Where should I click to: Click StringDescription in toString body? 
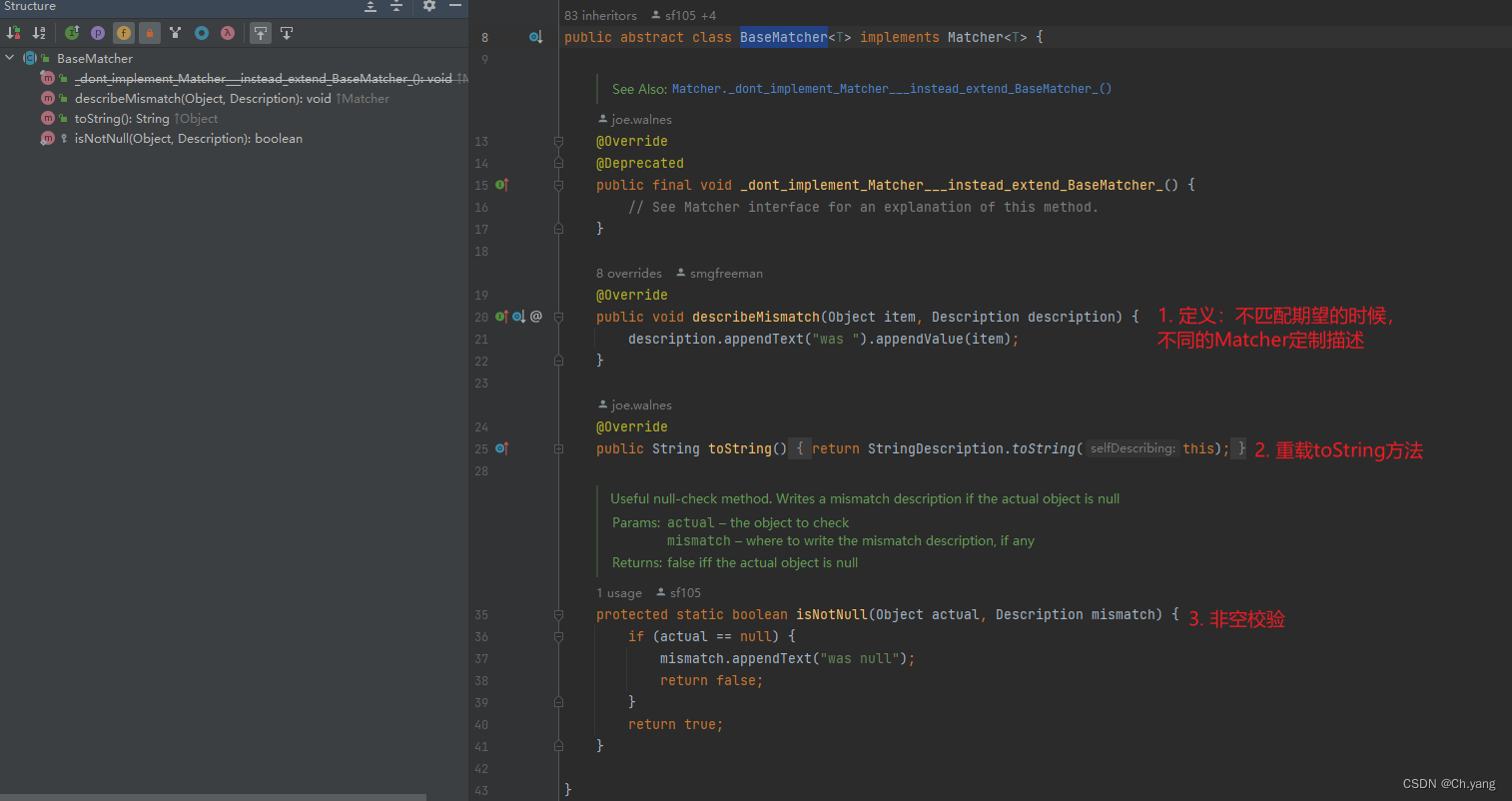[936, 448]
